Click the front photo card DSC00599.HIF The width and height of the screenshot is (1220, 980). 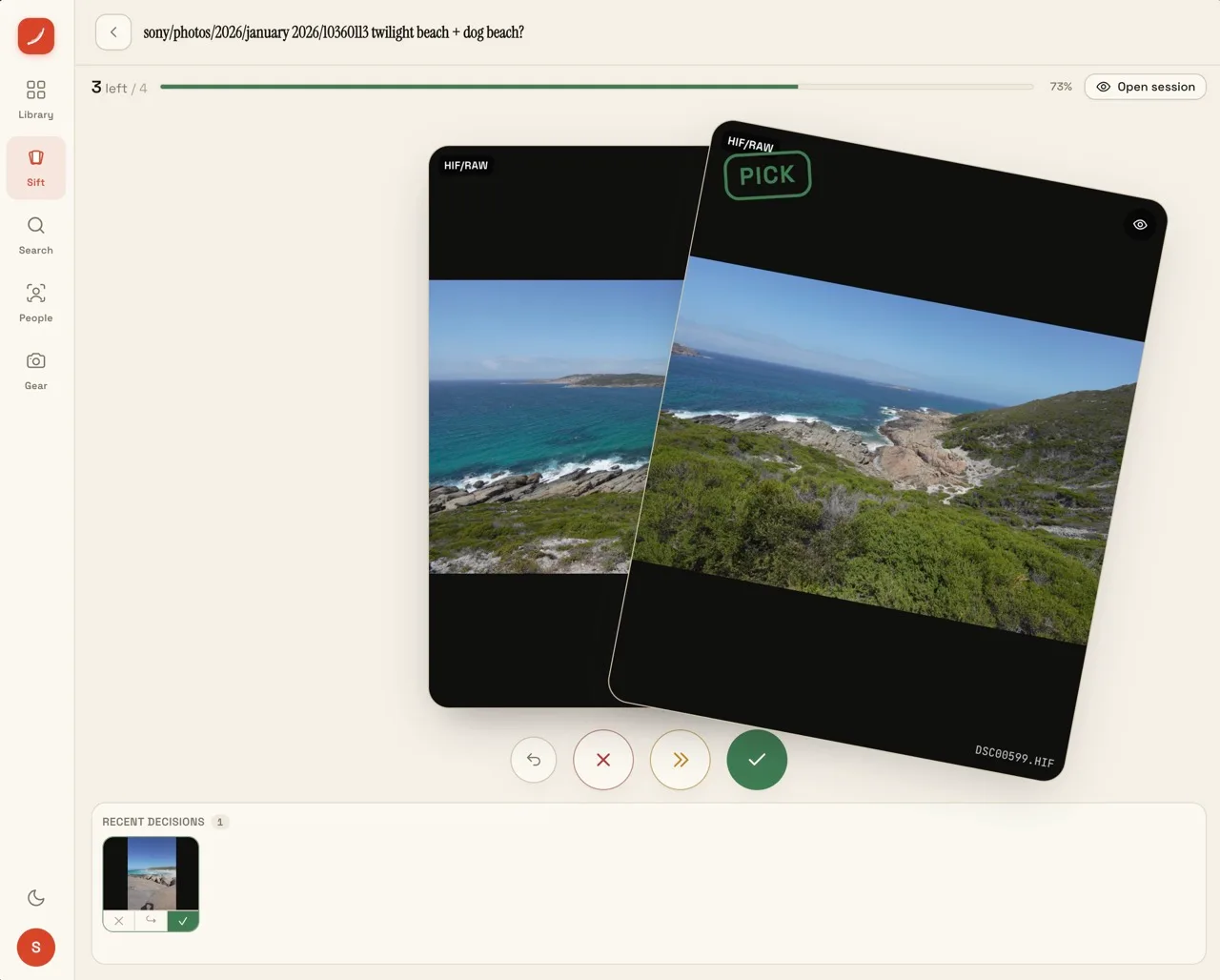click(x=887, y=450)
